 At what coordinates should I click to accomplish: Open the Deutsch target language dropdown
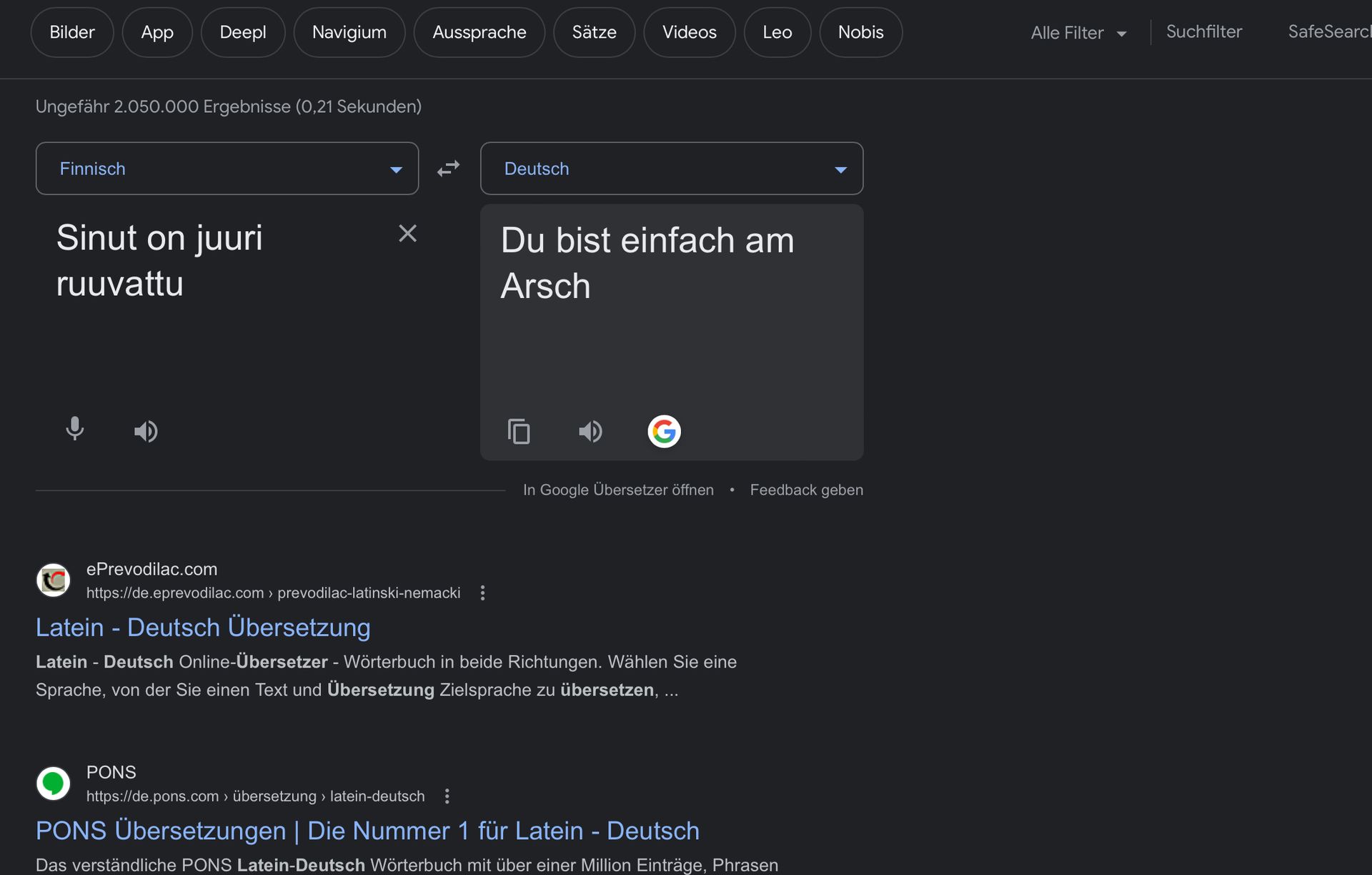tap(671, 169)
